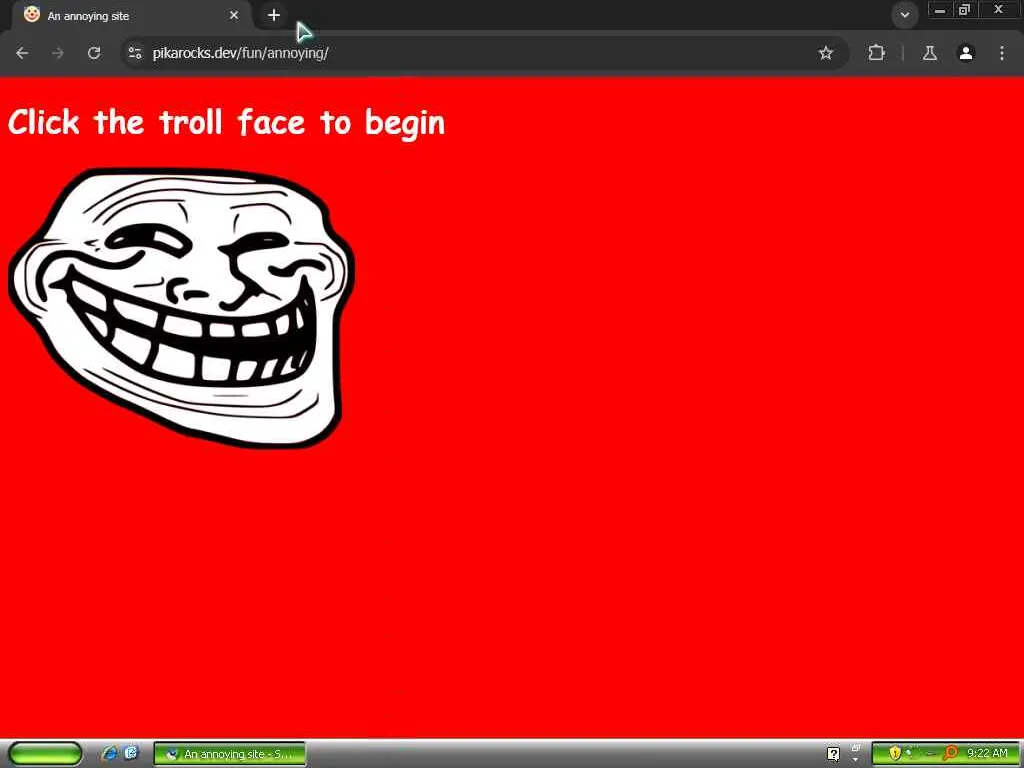Open second quick launch icon
The height and width of the screenshot is (768, 1024).
[x=131, y=753]
